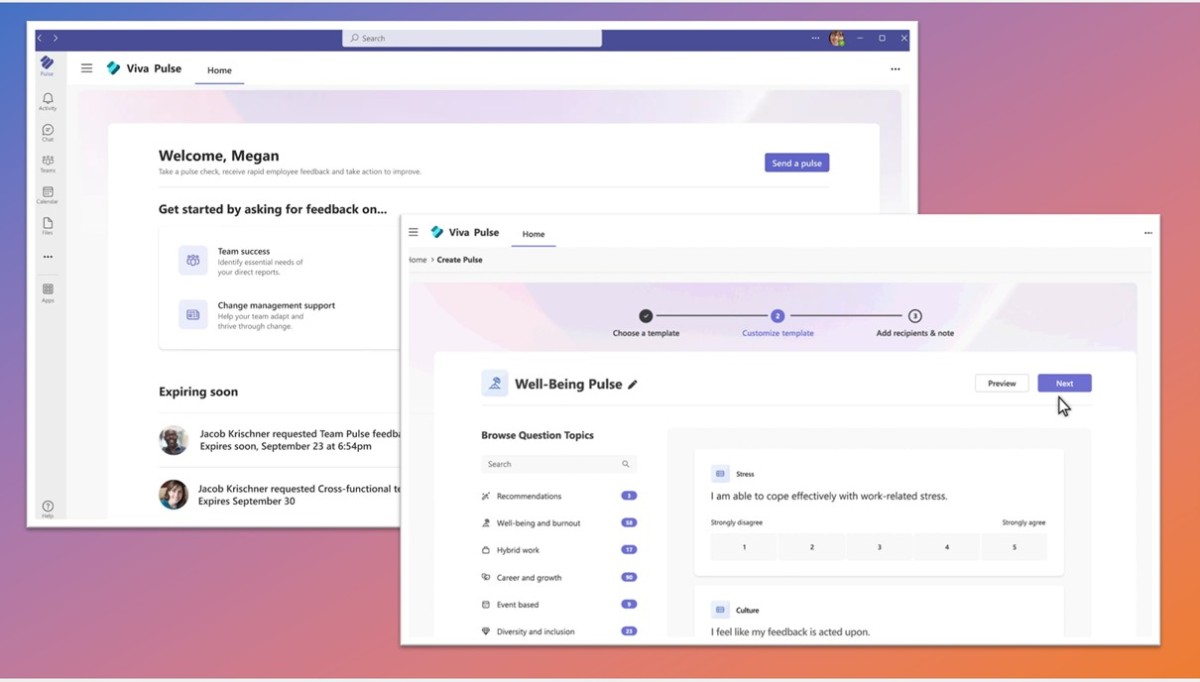This screenshot has height=682, width=1200.
Task: Edit the Well-Being Pulse title with the pencil icon
Action: 632,384
